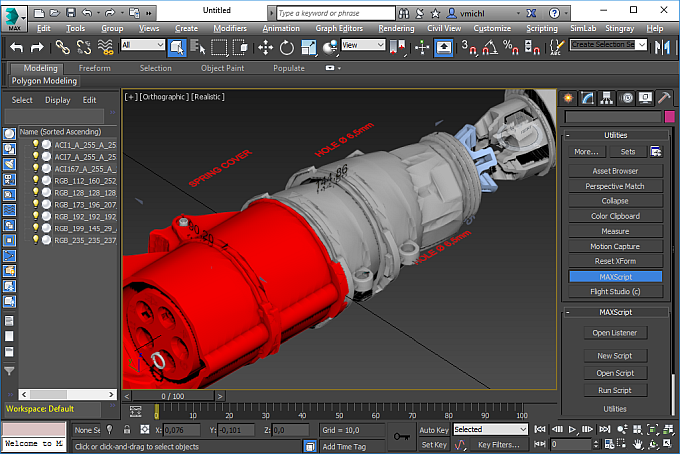680x454 pixels.
Task: Open the reference coordinate system 'View' dropdown
Action: click(x=365, y=46)
